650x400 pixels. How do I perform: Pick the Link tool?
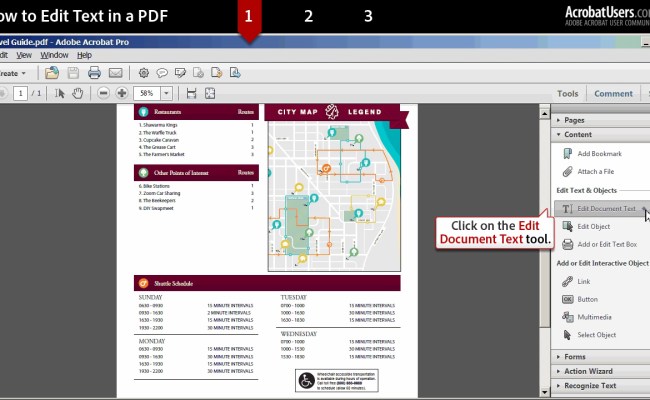coord(576,281)
